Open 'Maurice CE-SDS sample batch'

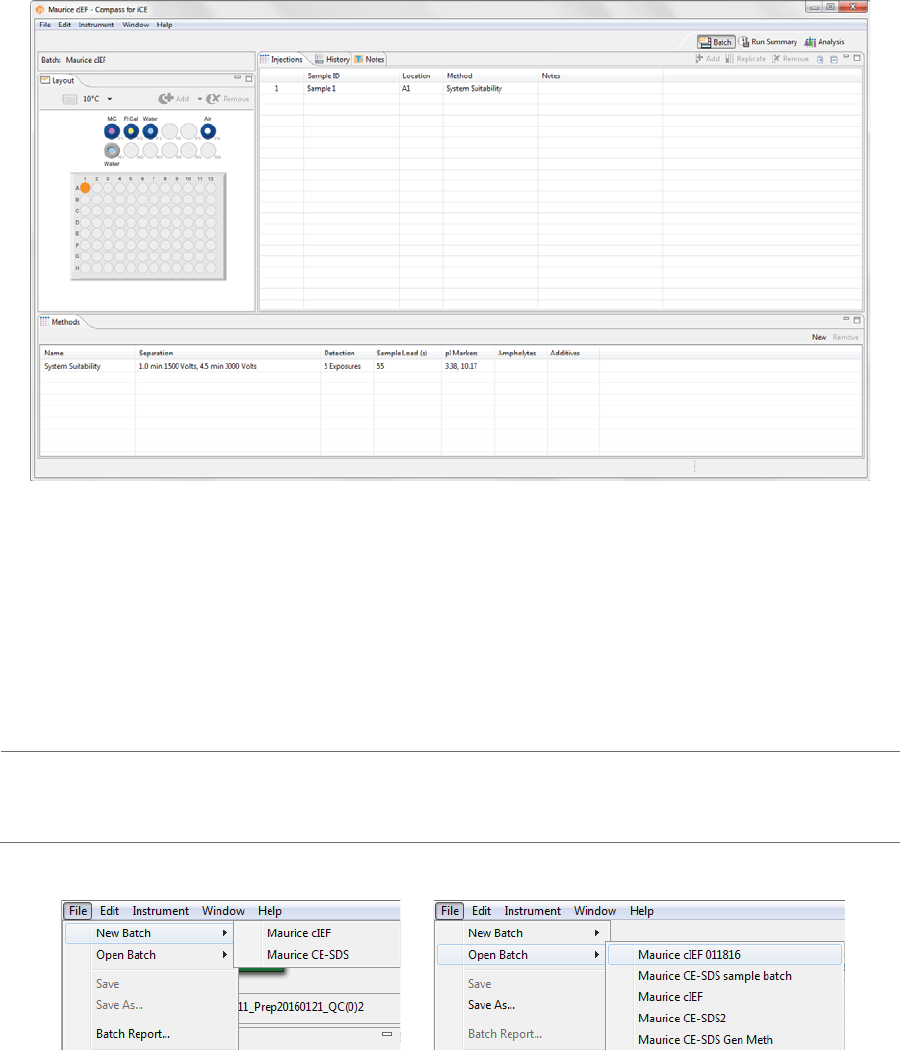tap(725, 976)
